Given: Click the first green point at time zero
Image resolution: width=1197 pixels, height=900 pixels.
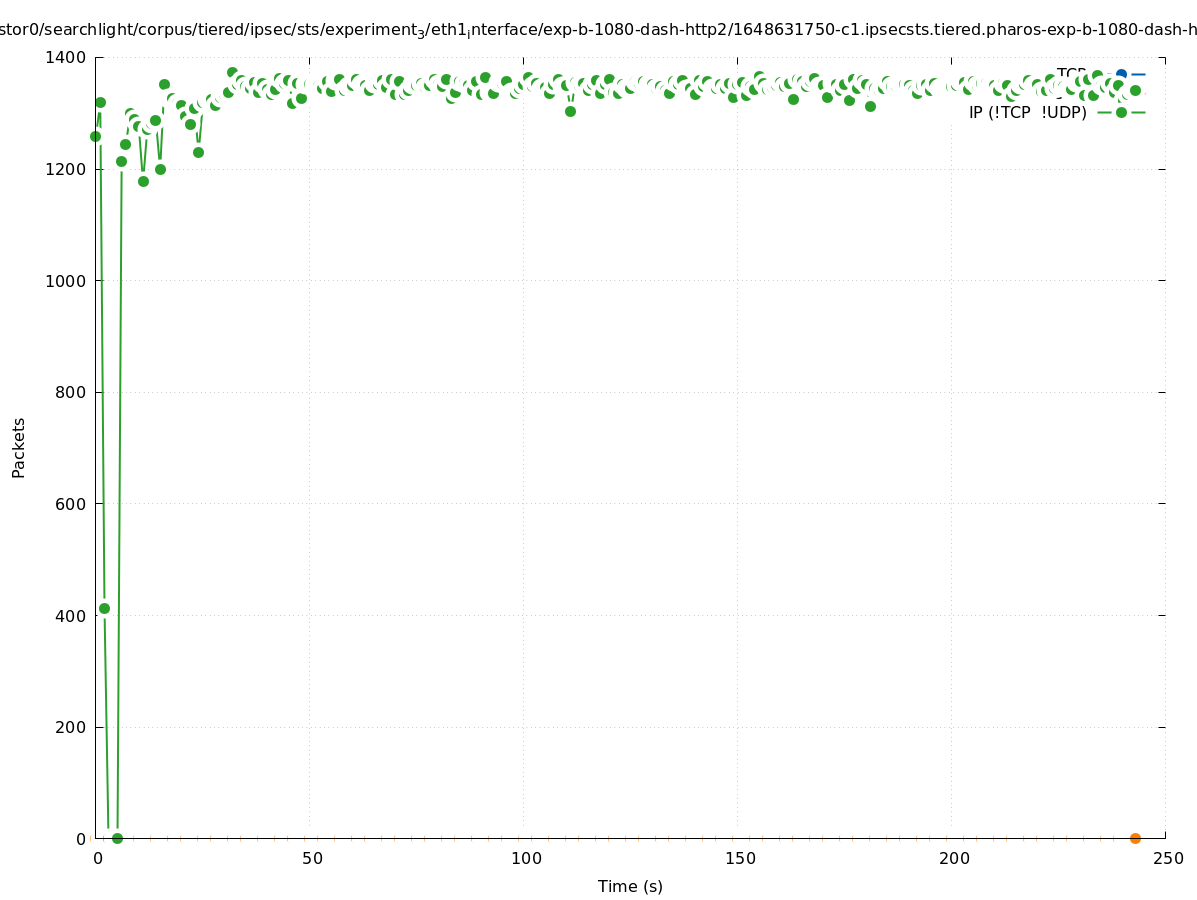Looking at the screenshot, I should click(95, 136).
